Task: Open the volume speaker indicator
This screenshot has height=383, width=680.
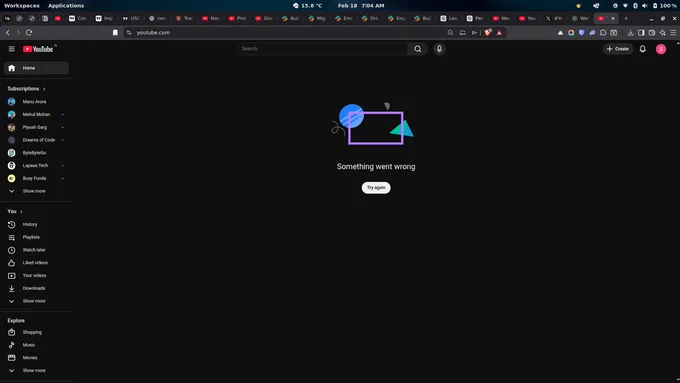Action: tap(645, 6)
